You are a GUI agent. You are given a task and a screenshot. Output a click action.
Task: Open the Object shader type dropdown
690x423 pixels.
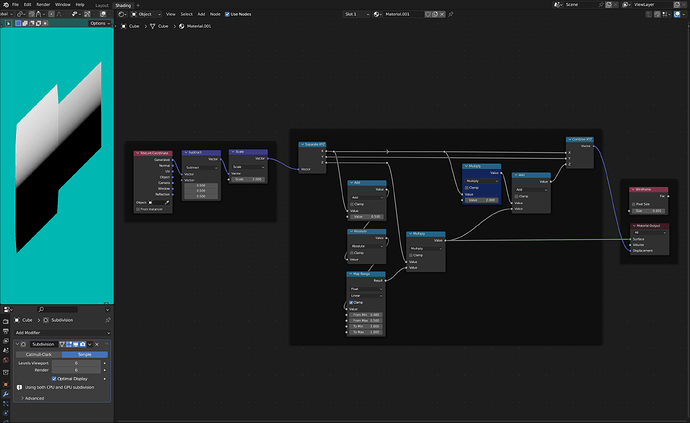click(146, 14)
